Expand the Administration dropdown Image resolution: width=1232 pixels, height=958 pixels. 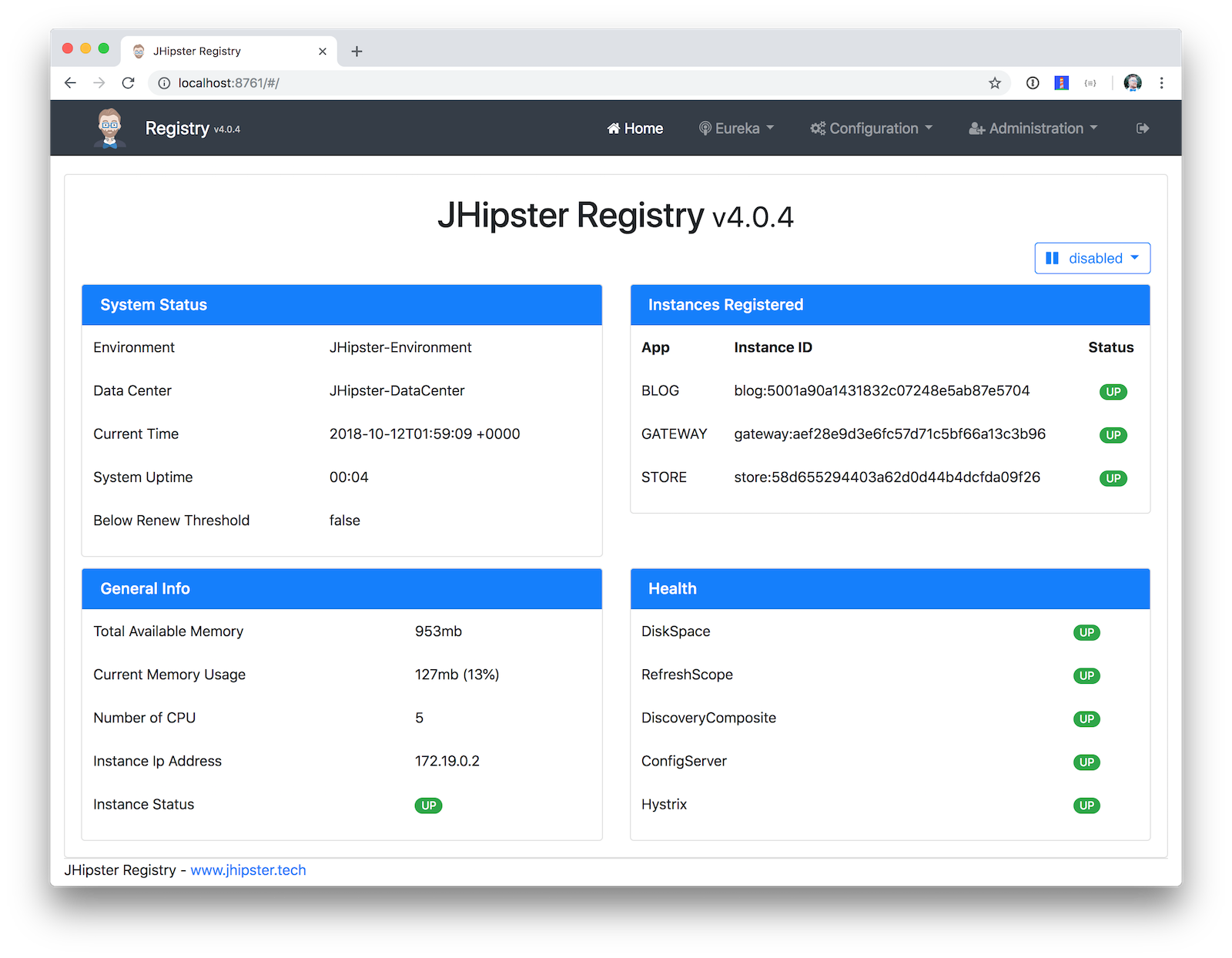click(x=1033, y=129)
